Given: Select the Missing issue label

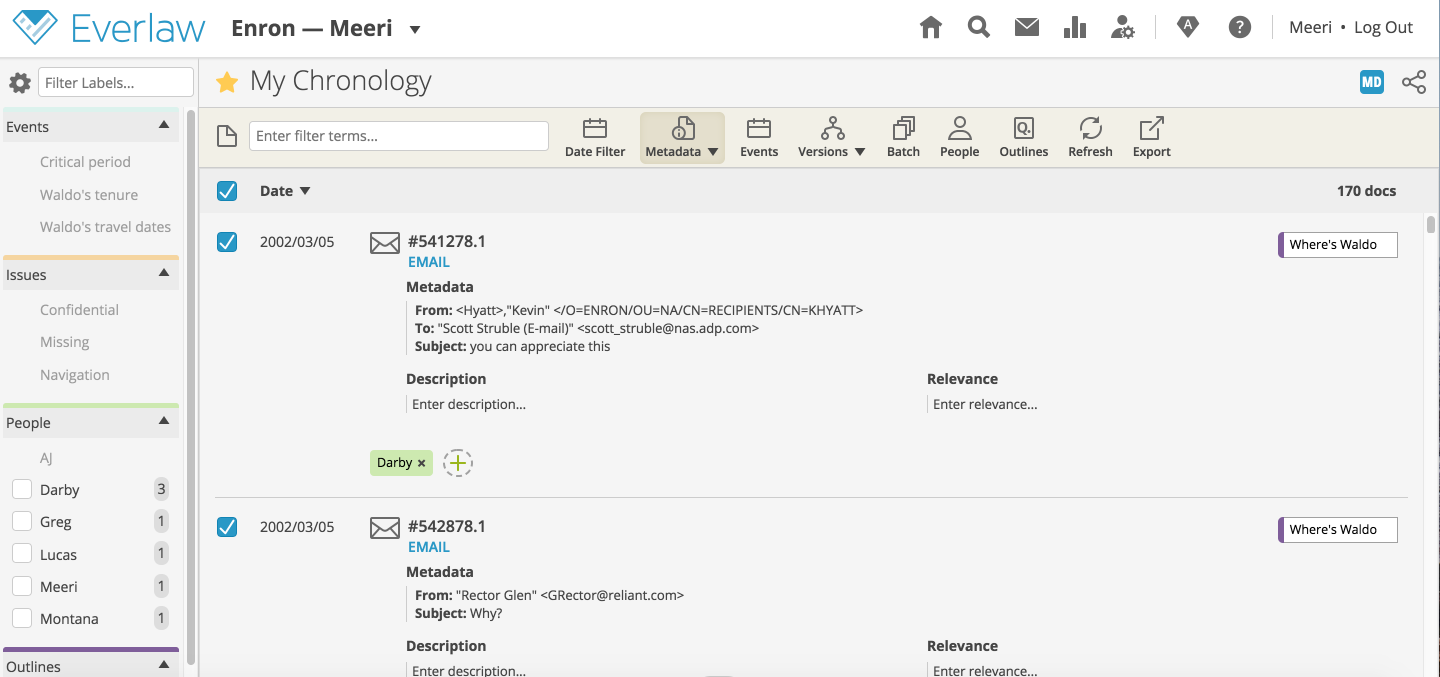Looking at the screenshot, I should (x=64, y=342).
